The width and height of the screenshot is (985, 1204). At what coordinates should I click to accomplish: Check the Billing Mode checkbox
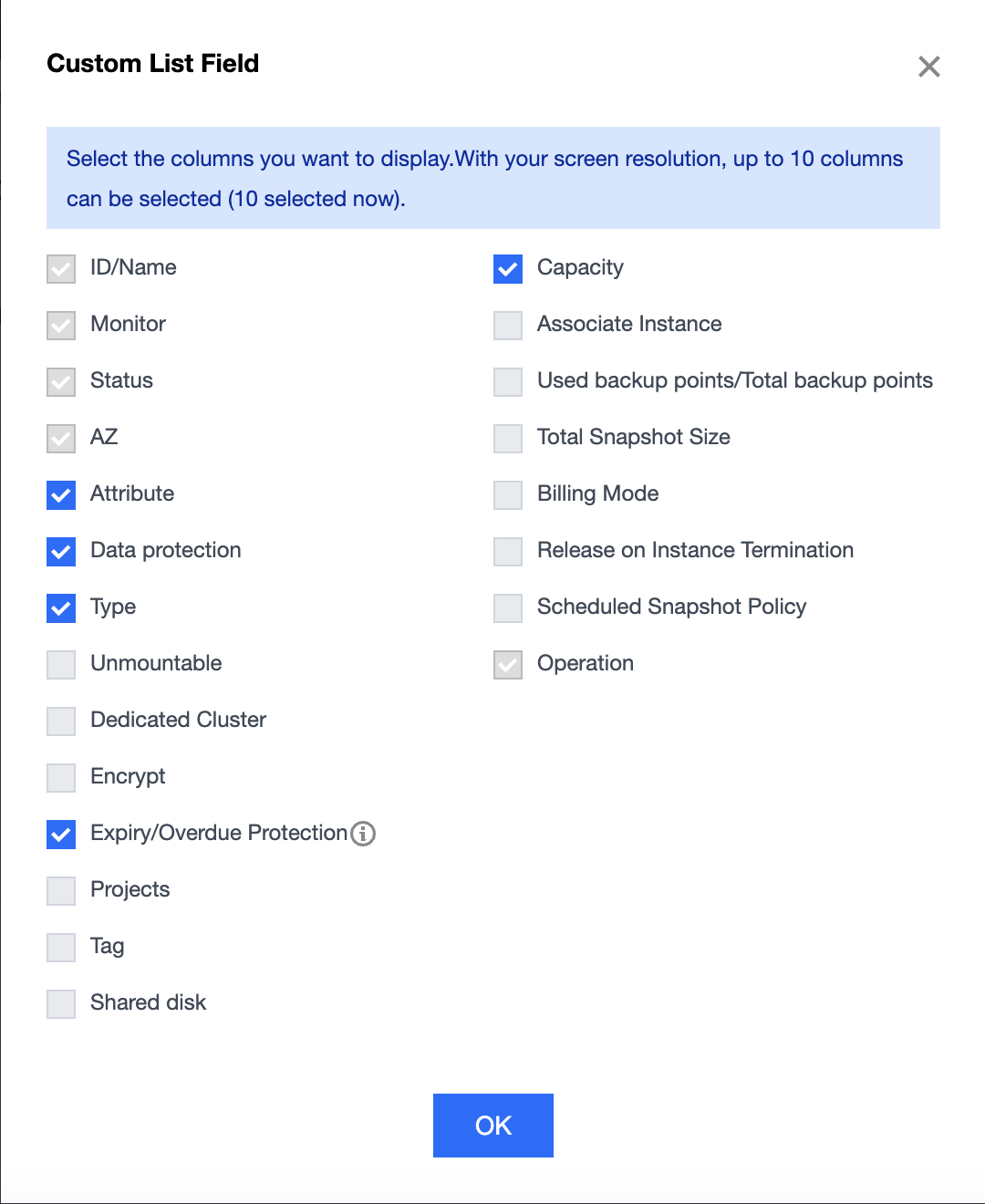pos(508,495)
